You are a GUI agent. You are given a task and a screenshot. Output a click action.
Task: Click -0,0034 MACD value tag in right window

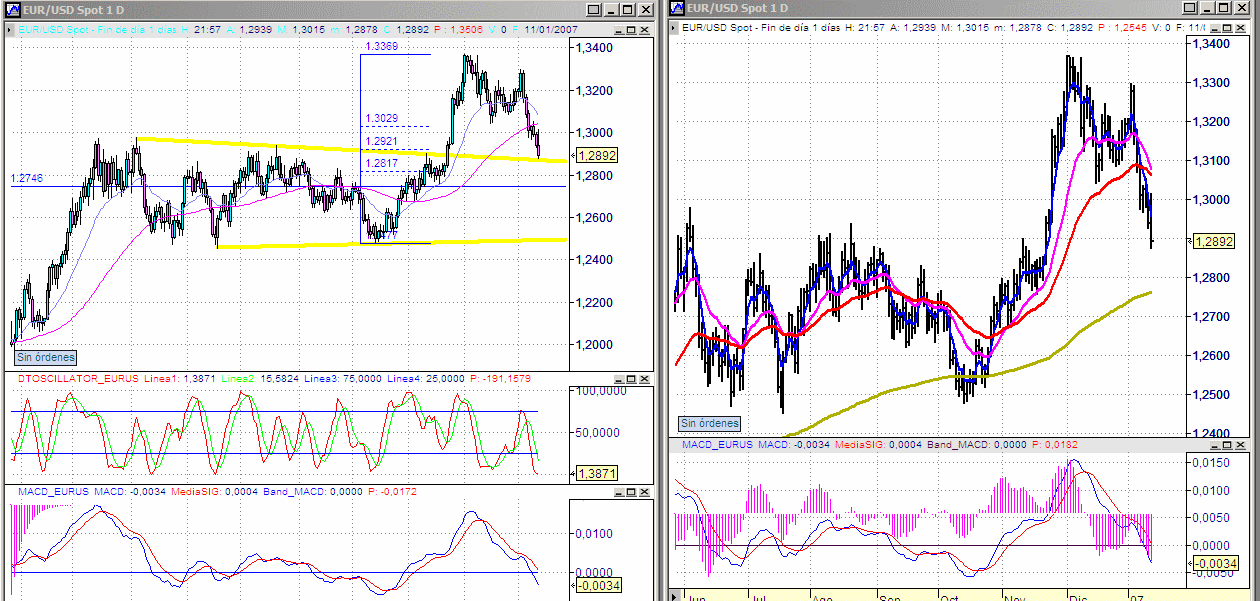[x=1215, y=564]
